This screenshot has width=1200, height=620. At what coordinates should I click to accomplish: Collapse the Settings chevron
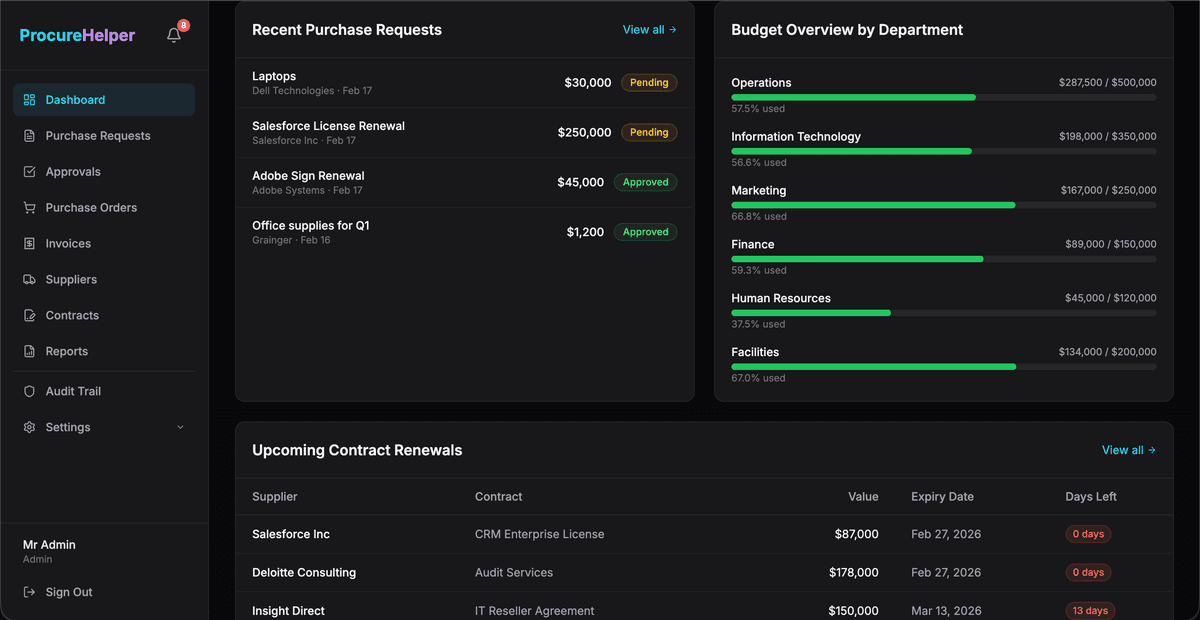(x=180, y=427)
